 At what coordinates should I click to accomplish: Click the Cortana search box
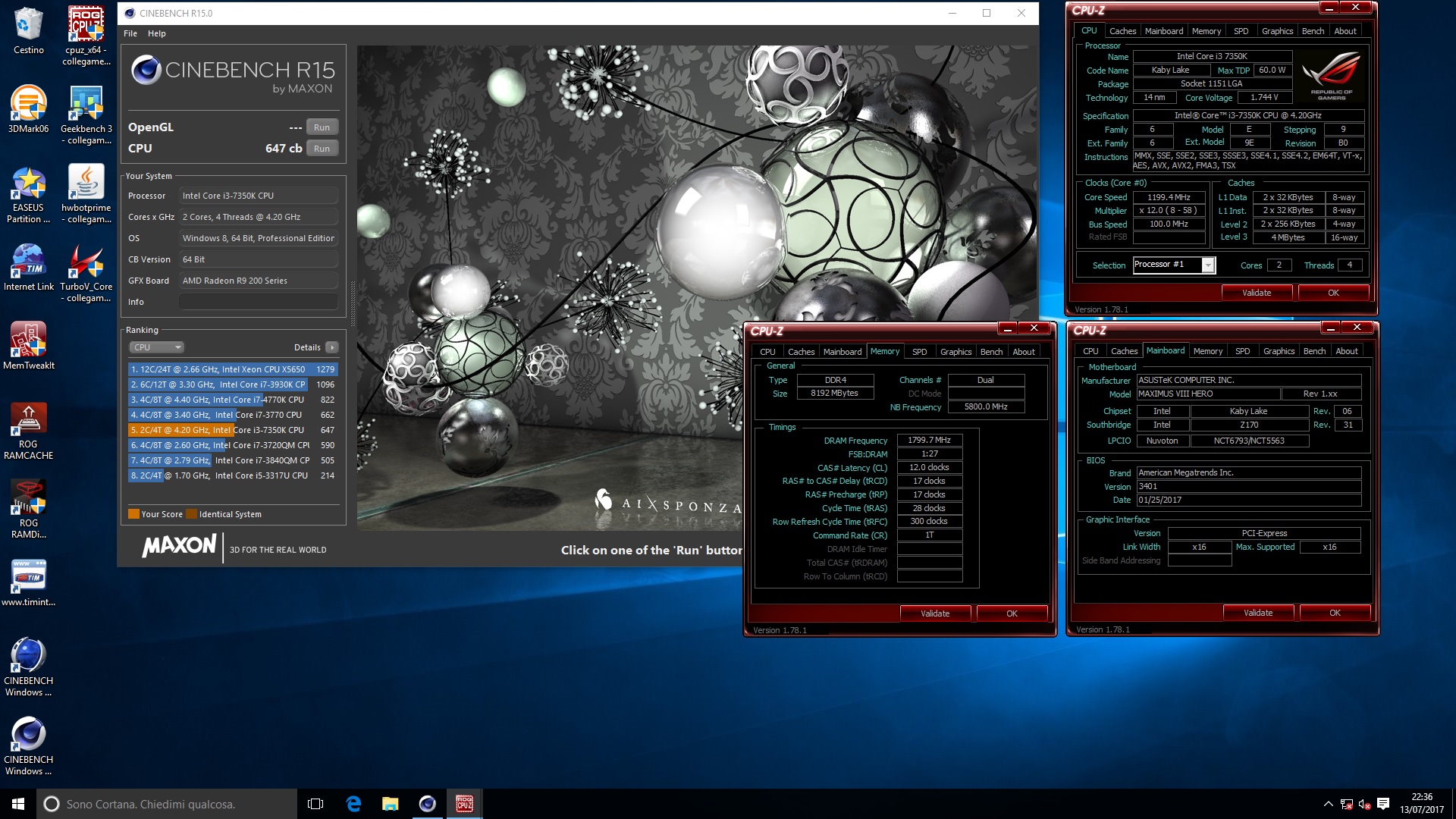point(167,804)
